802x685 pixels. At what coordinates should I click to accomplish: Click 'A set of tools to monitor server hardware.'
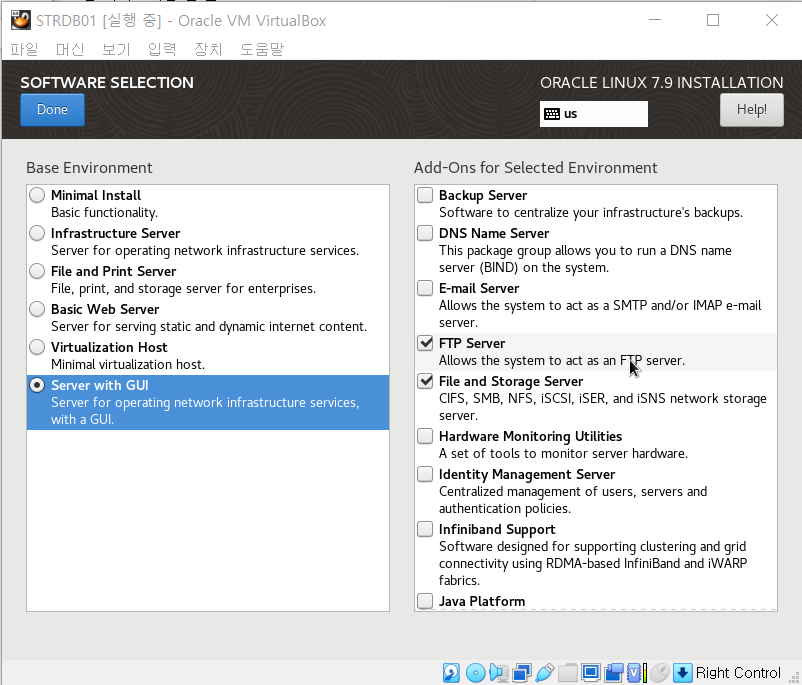pyautogui.click(x=563, y=453)
